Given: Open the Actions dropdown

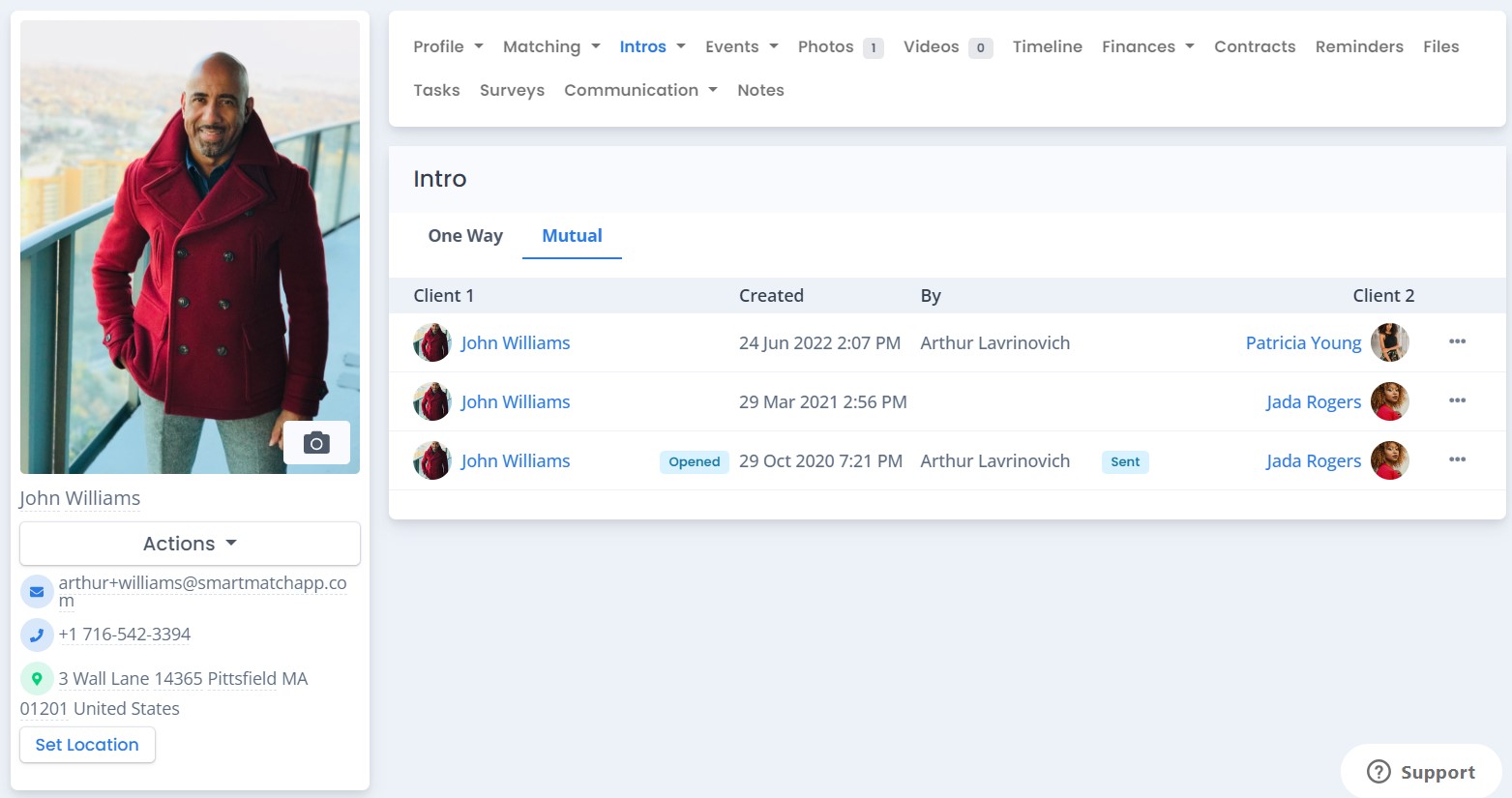Looking at the screenshot, I should 189,543.
